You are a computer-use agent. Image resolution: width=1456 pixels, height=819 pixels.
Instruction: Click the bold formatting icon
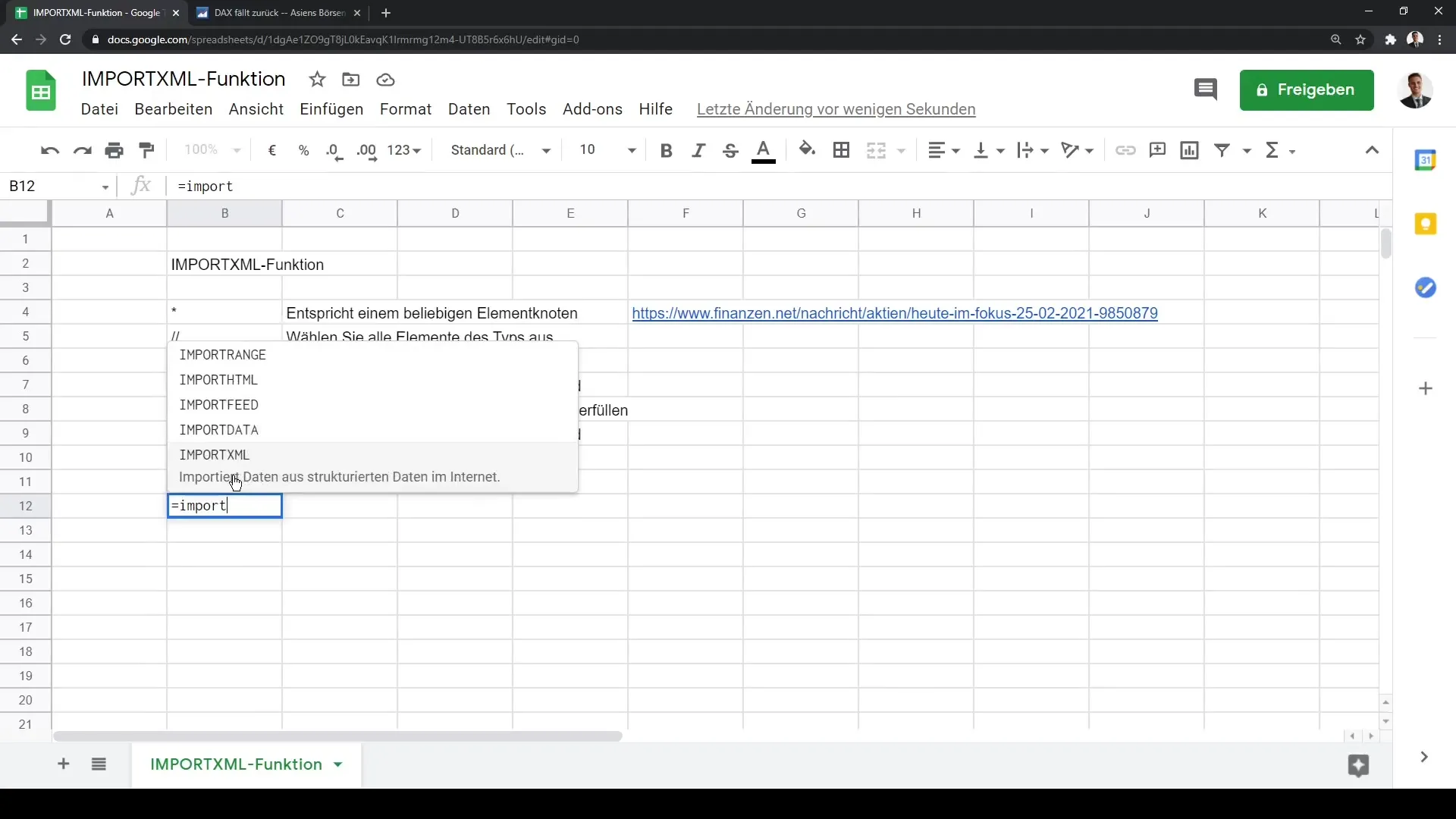666,150
